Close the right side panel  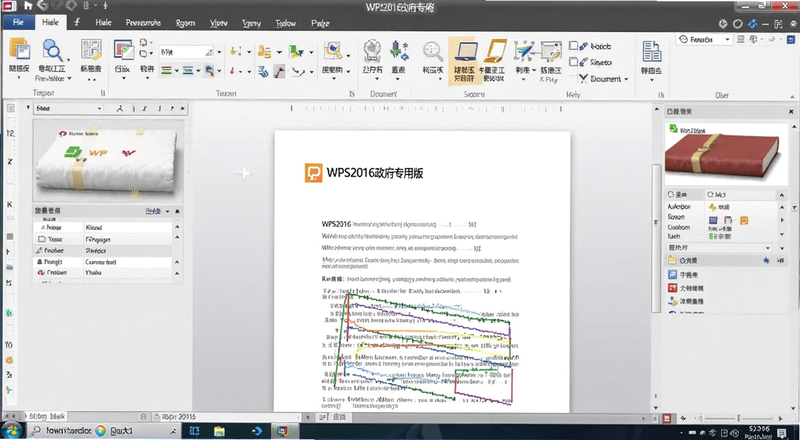pos(791,111)
